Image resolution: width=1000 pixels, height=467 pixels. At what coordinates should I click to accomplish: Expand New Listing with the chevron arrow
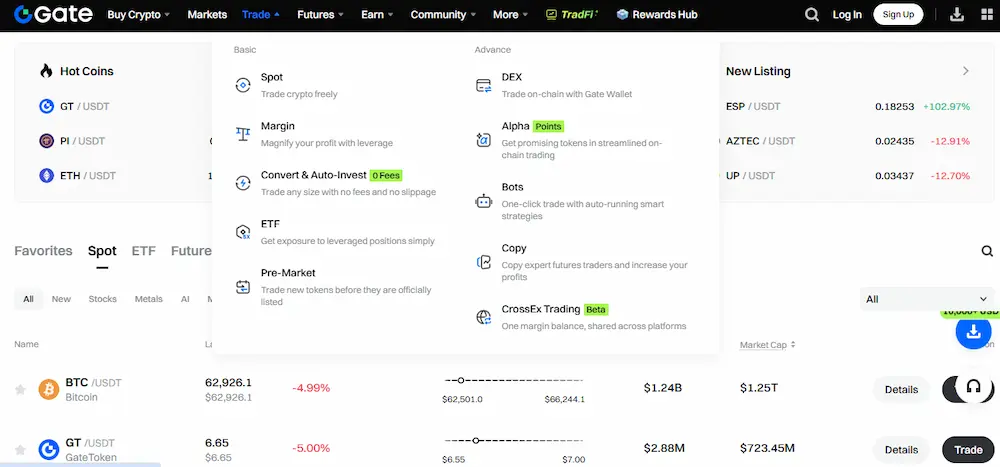pos(966,71)
